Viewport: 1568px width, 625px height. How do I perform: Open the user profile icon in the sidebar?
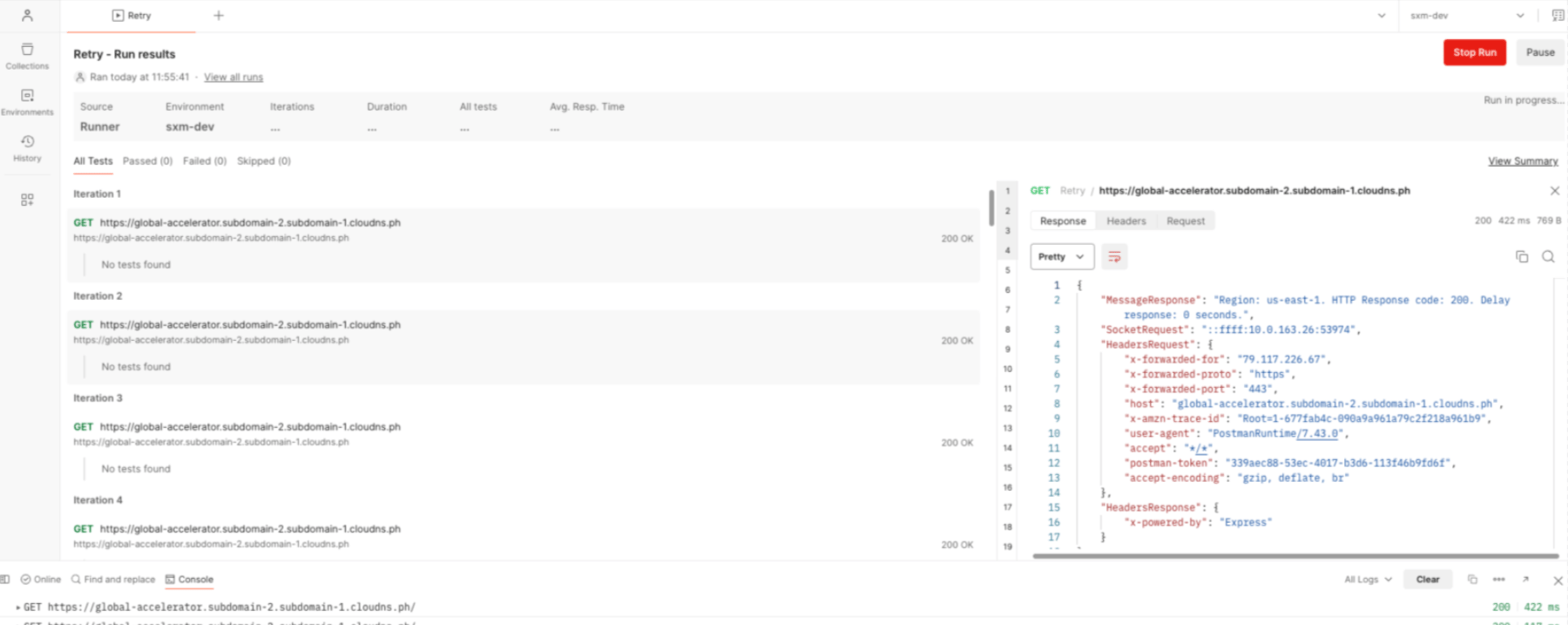27,16
